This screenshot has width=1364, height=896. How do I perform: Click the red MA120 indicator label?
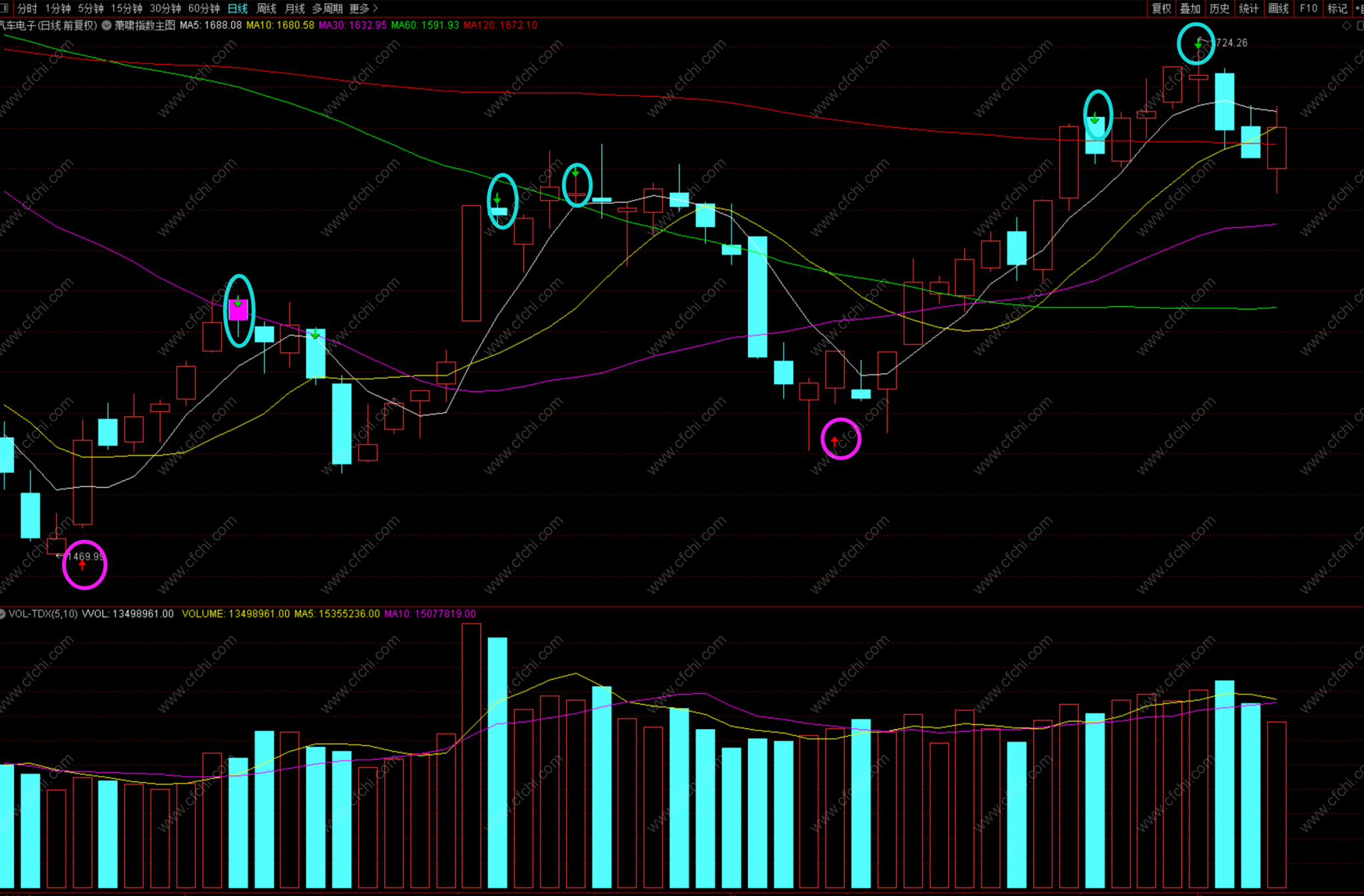click(500, 25)
